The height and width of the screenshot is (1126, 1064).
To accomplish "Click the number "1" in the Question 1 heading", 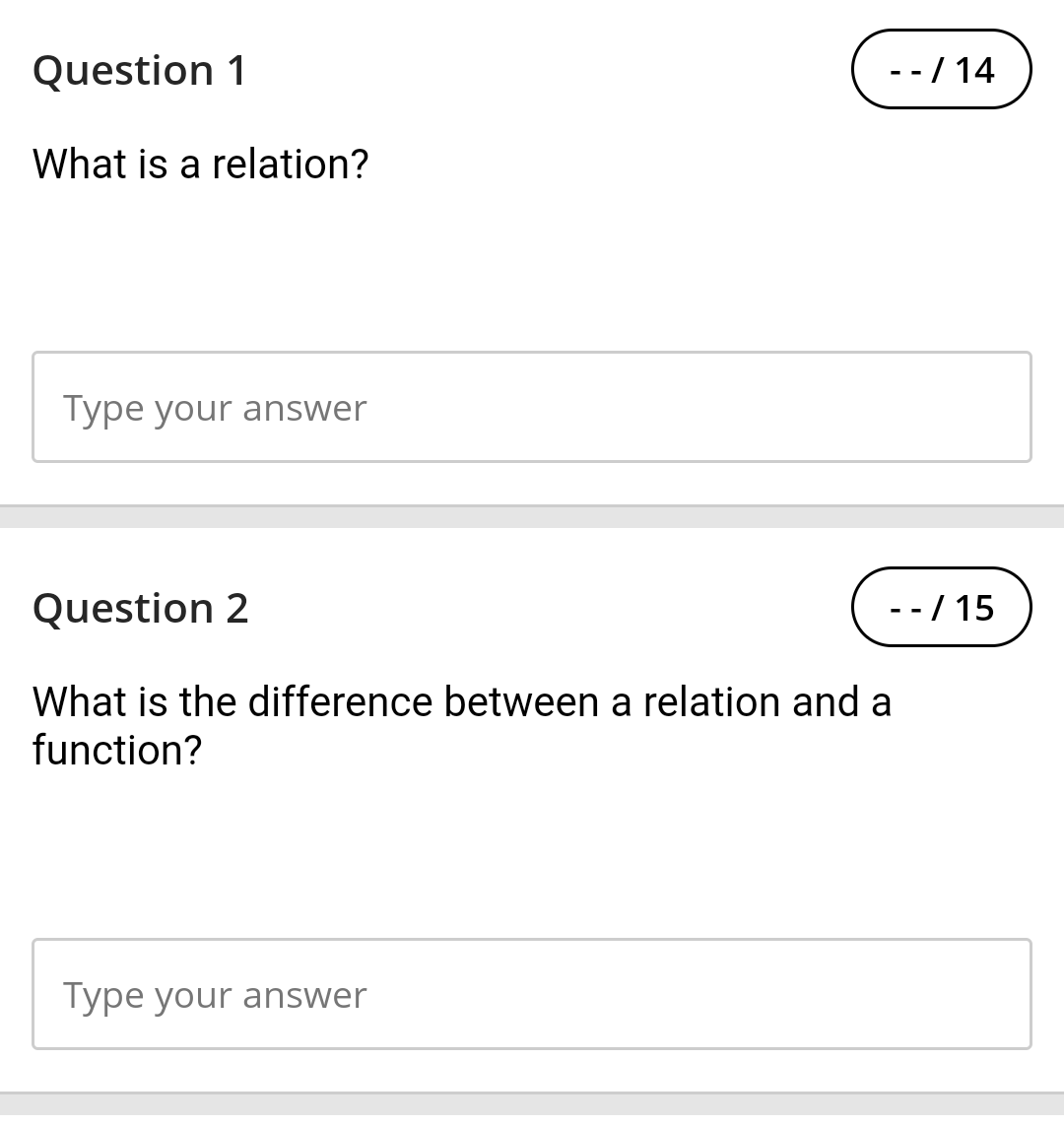I will pyautogui.click(x=236, y=71).
